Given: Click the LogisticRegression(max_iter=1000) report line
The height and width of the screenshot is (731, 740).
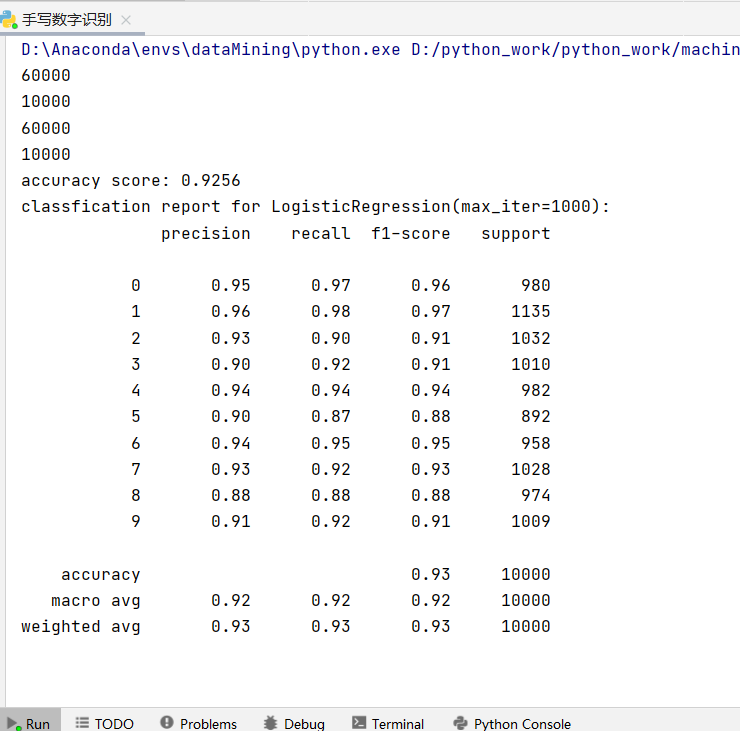Looking at the screenshot, I should click(x=315, y=207).
